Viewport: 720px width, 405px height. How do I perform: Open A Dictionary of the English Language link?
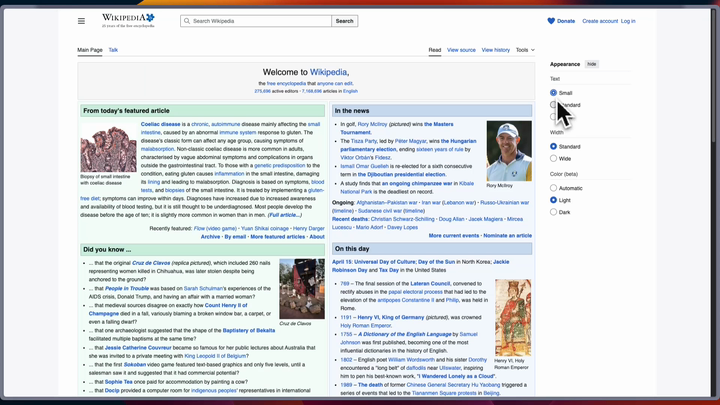tap(405, 334)
